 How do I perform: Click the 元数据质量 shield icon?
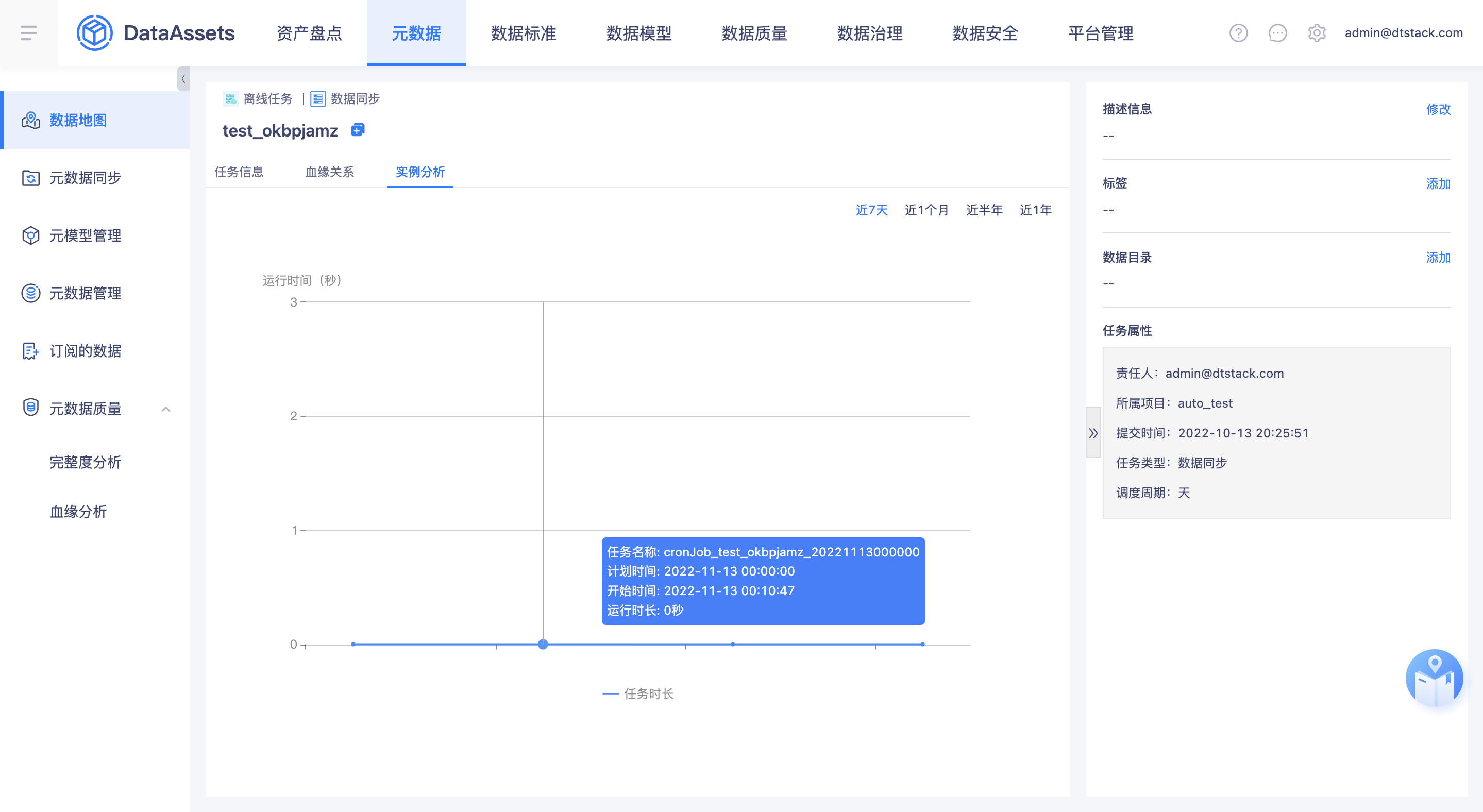click(x=30, y=408)
